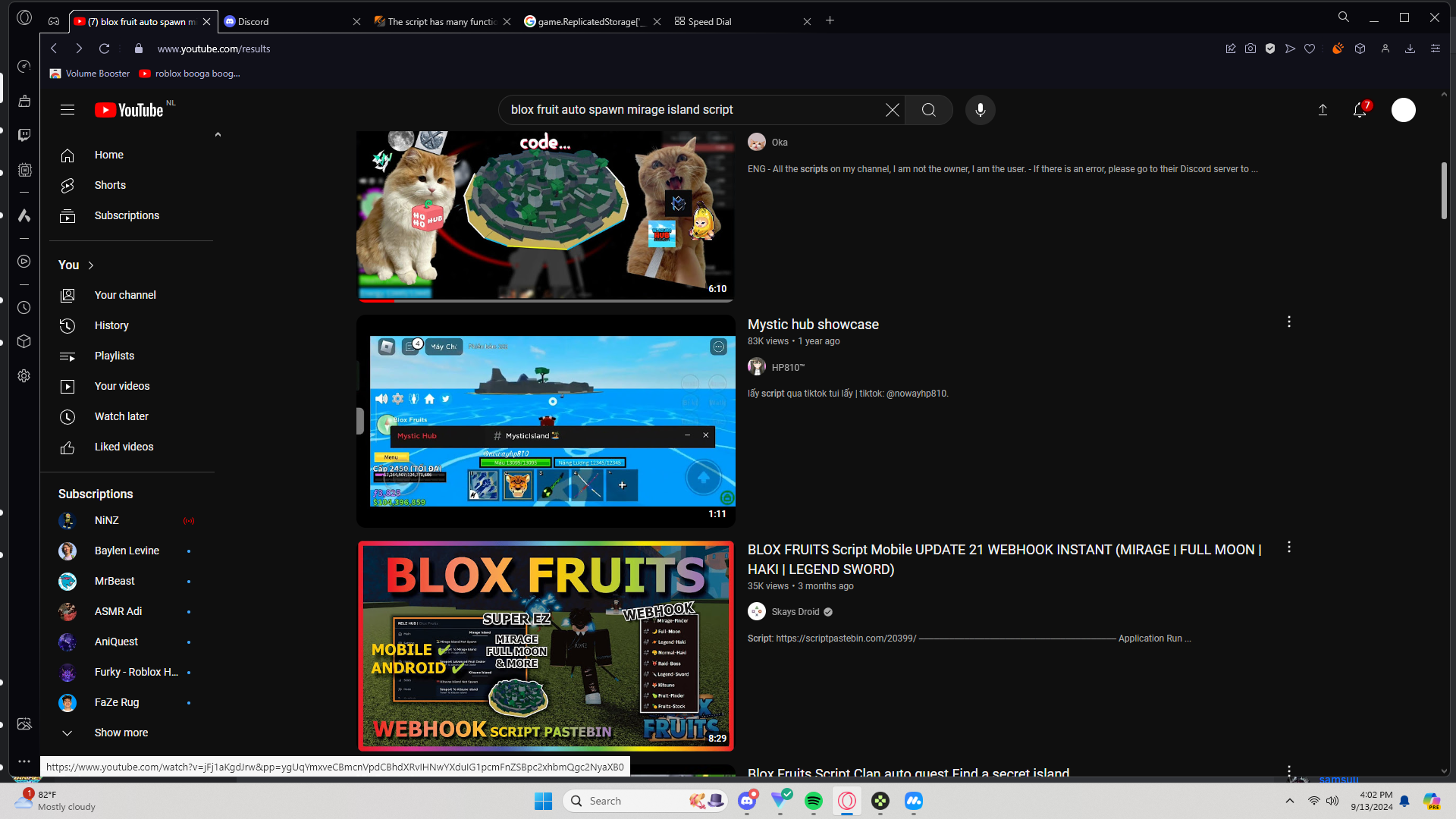Viewport: 1456px width, 819px height.
Task: Open more actions for BLOX FRUITS Script Mobile video
Action: pos(1289,548)
